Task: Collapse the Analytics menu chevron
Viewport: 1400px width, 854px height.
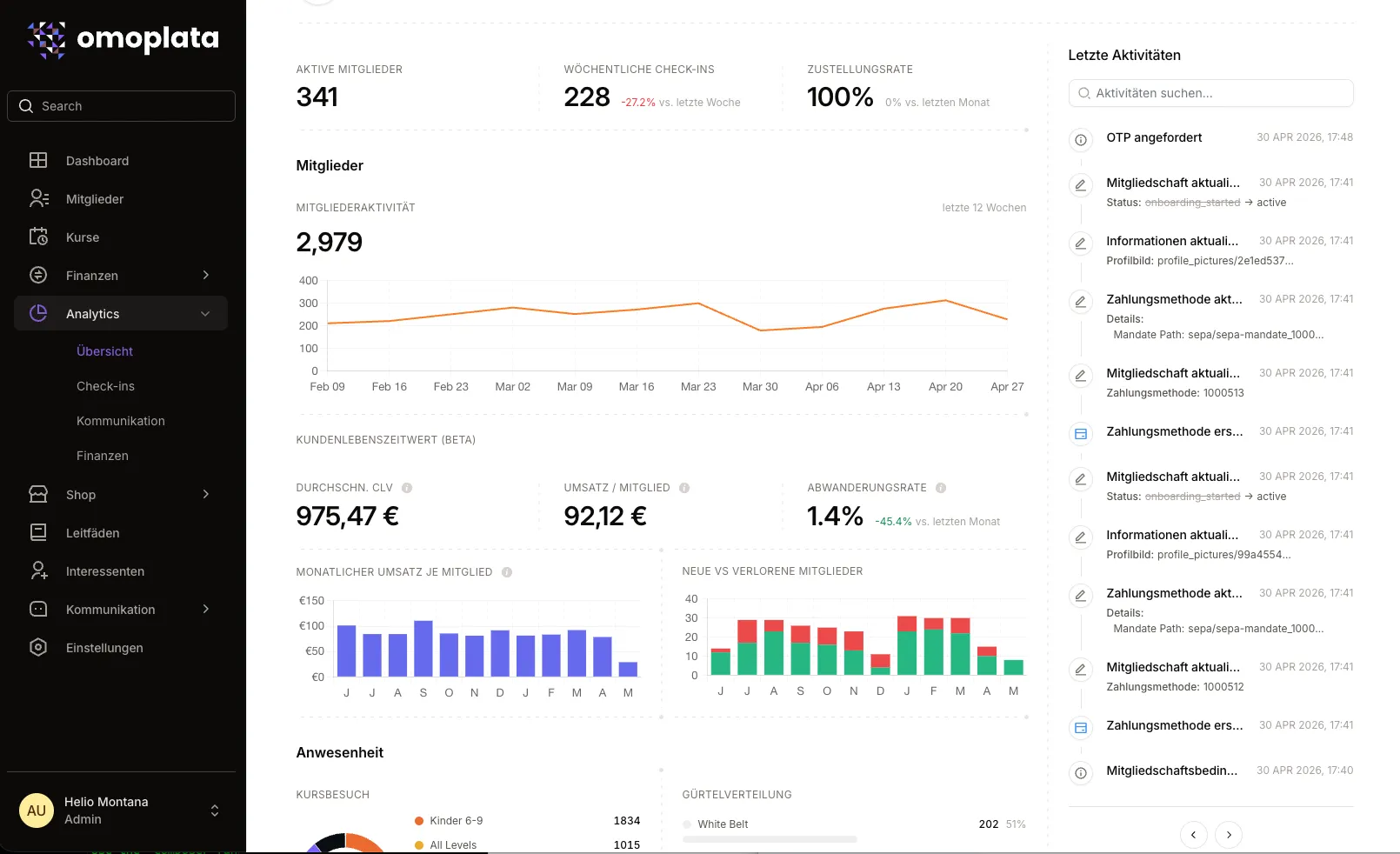Action: click(x=206, y=314)
